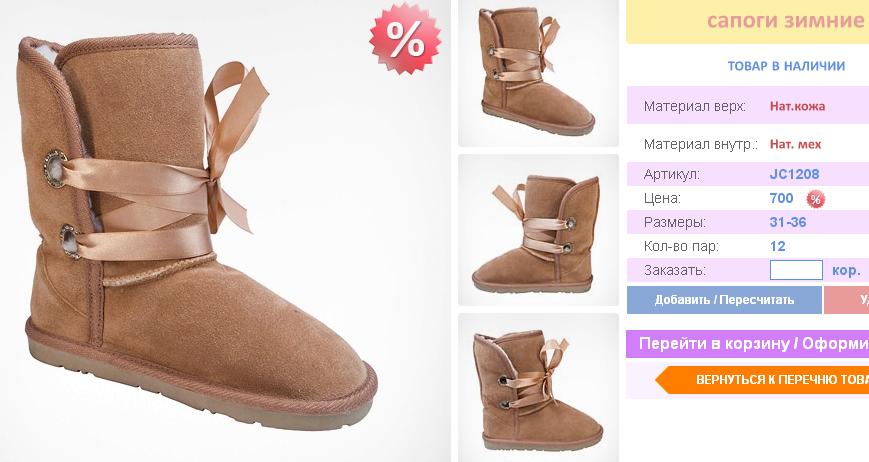The height and width of the screenshot is (462, 869).
Task: Select the middle boot thumbnail image
Action: 538,230
